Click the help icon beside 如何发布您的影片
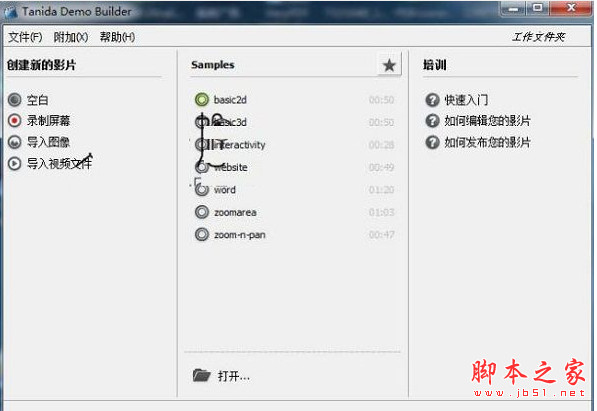Image resolution: width=597 pixels, height=411 pixels. coord(432,142)
